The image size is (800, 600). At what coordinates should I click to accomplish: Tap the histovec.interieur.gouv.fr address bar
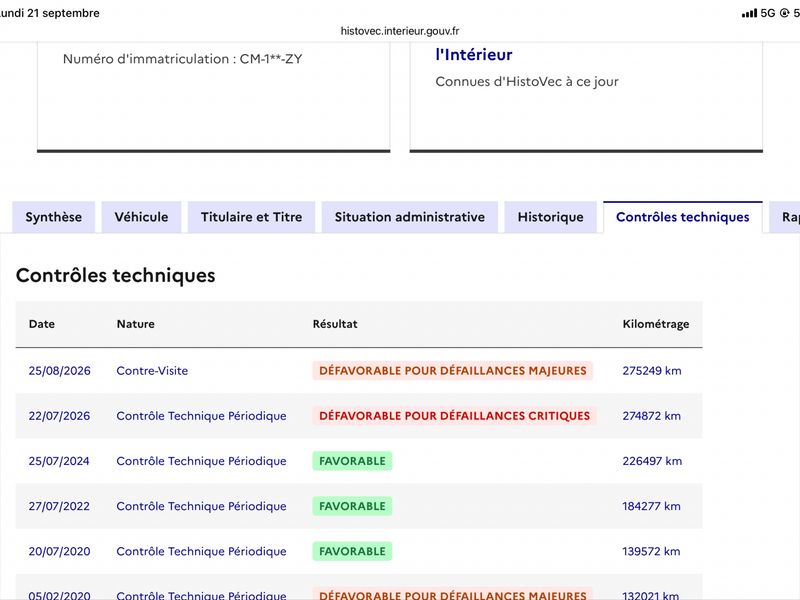click(x=400, y=31)
